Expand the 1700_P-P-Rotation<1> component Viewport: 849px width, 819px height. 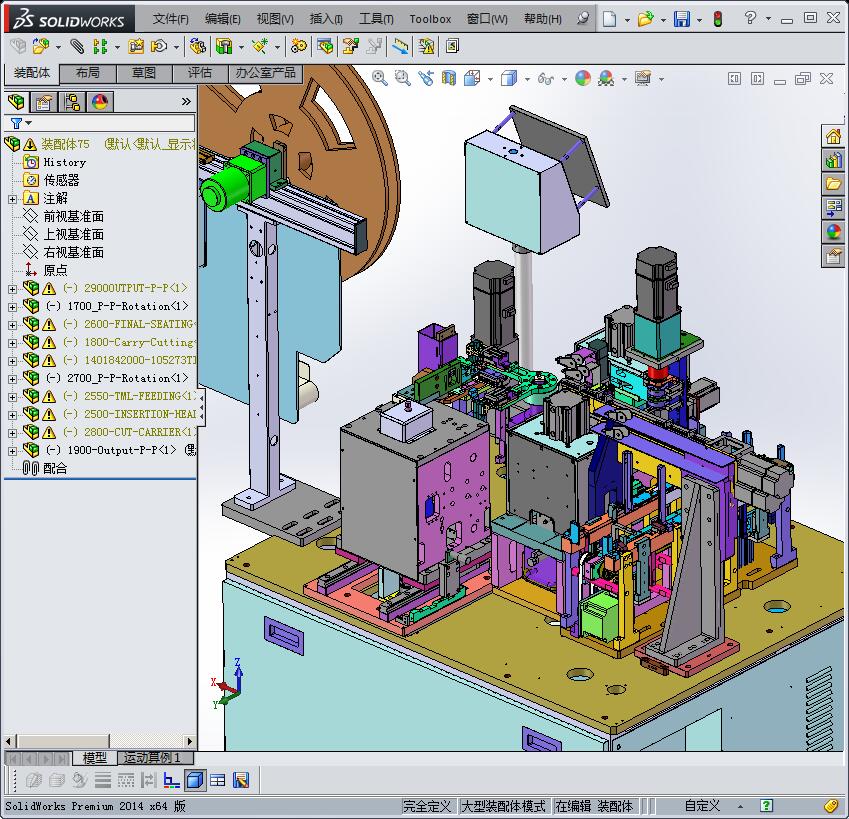[12, 307]
